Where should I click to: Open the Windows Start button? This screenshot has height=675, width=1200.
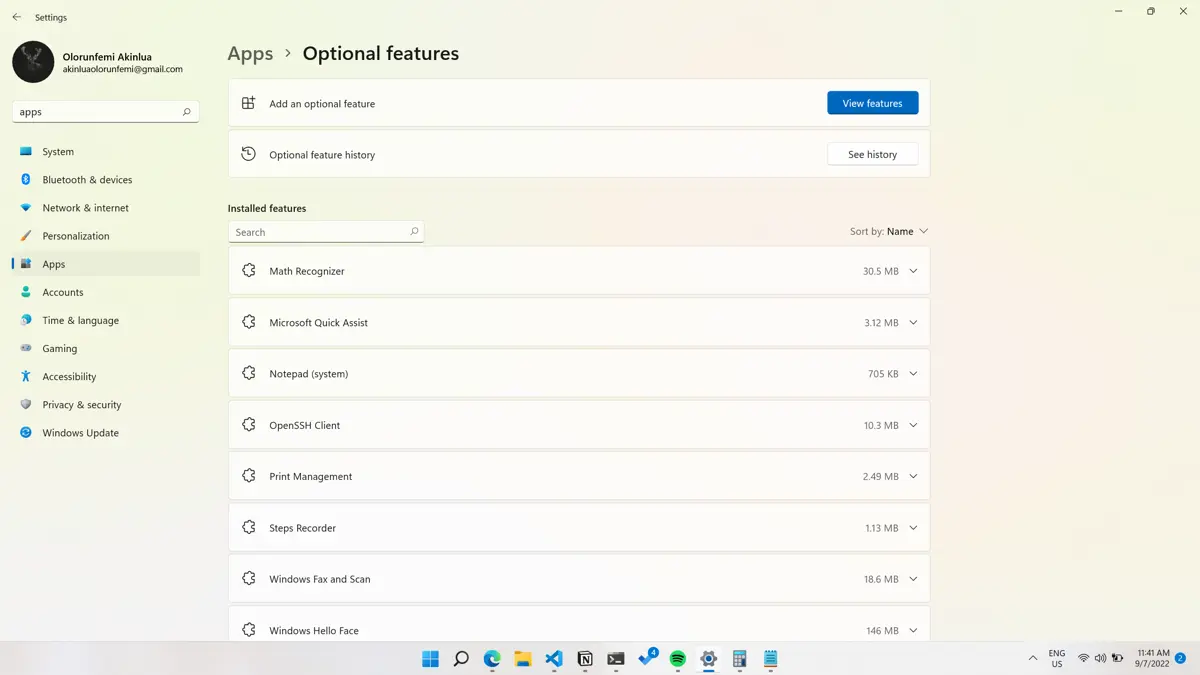click(x=430, y=659)
